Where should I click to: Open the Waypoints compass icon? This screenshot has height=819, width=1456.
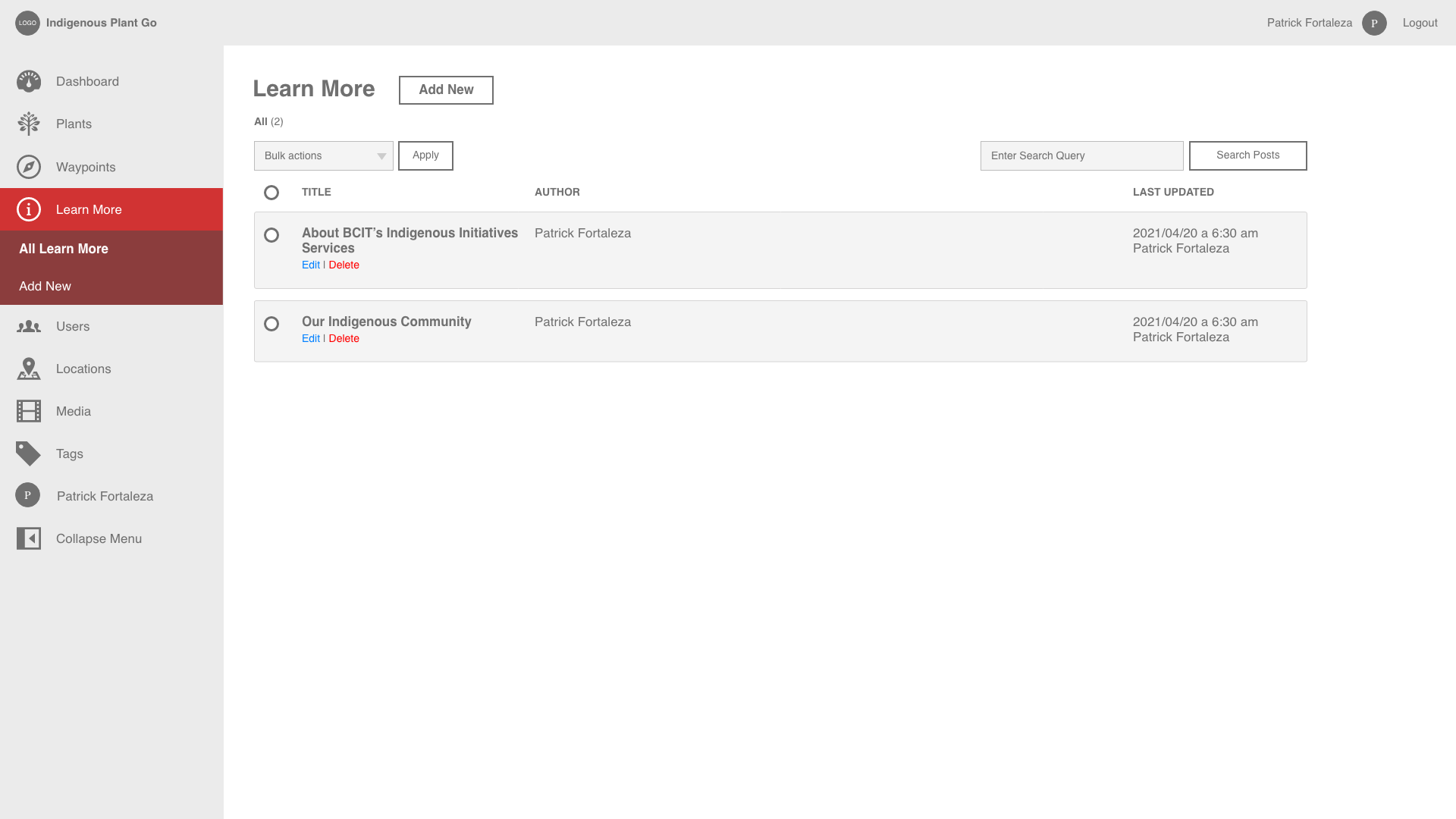29,167
